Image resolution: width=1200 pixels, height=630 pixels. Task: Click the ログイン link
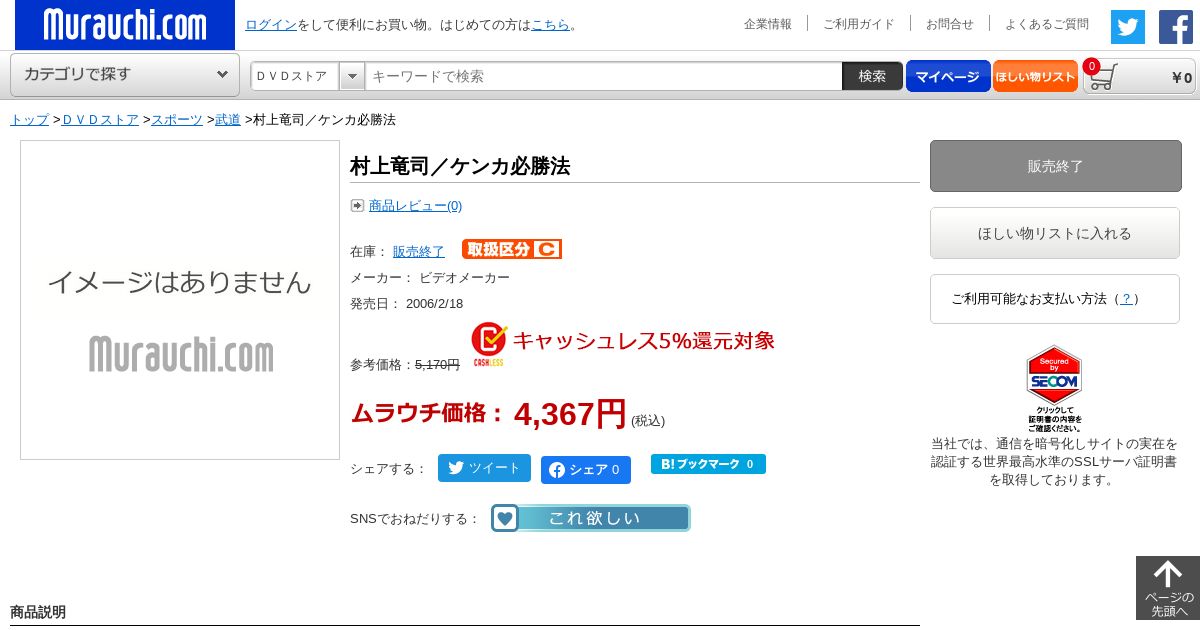tap(271, 24)
